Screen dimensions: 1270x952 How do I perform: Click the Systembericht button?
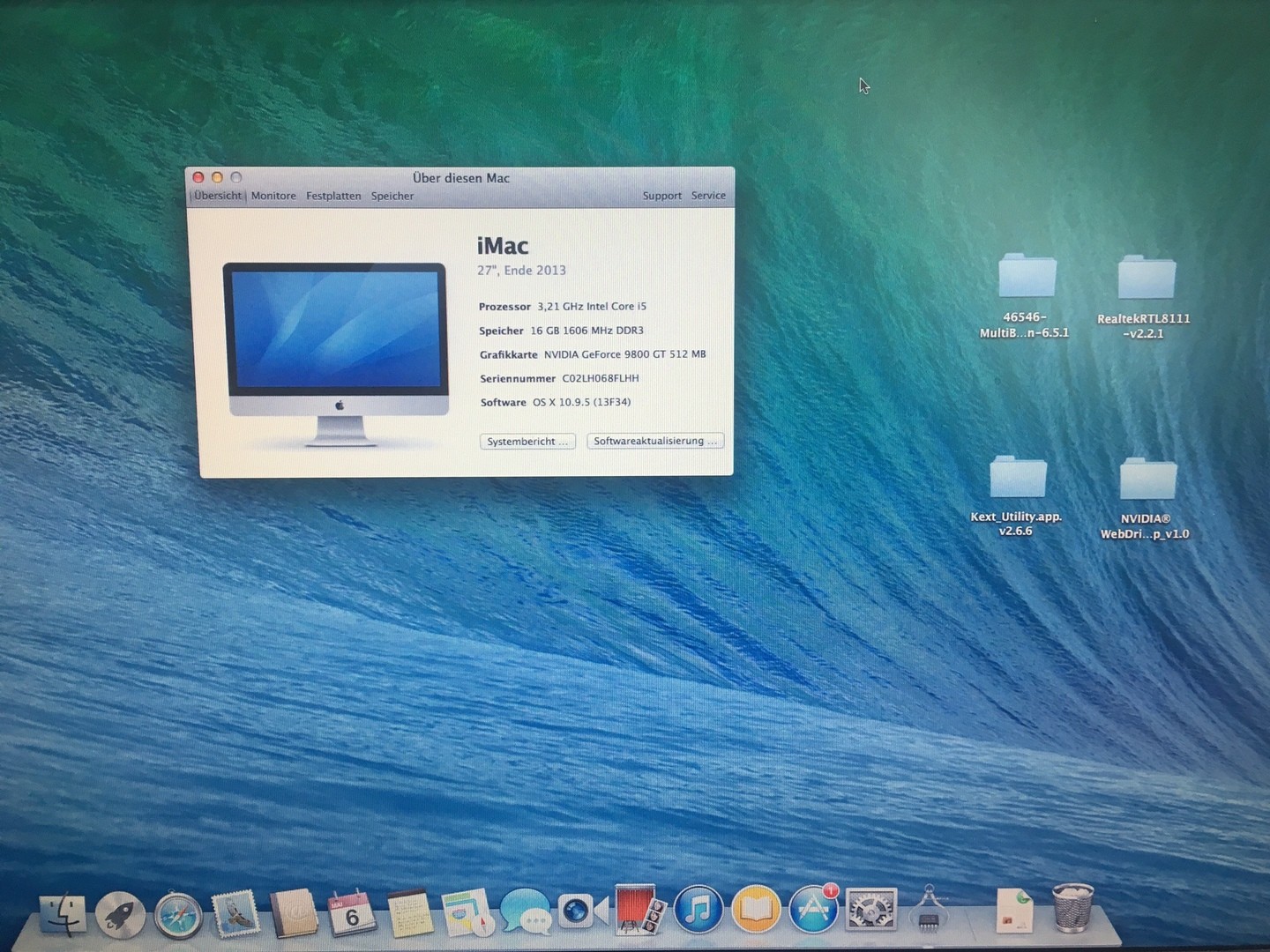[527, 441]
